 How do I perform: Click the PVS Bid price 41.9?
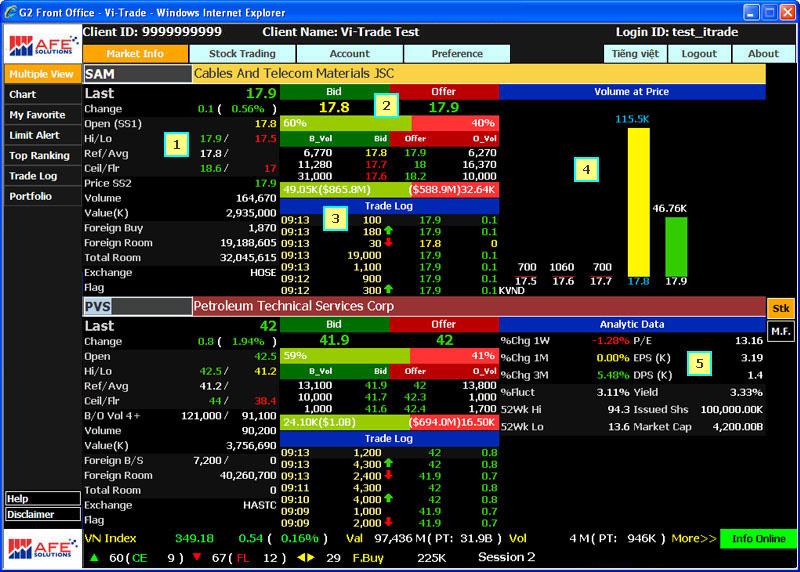coord(334,340)
